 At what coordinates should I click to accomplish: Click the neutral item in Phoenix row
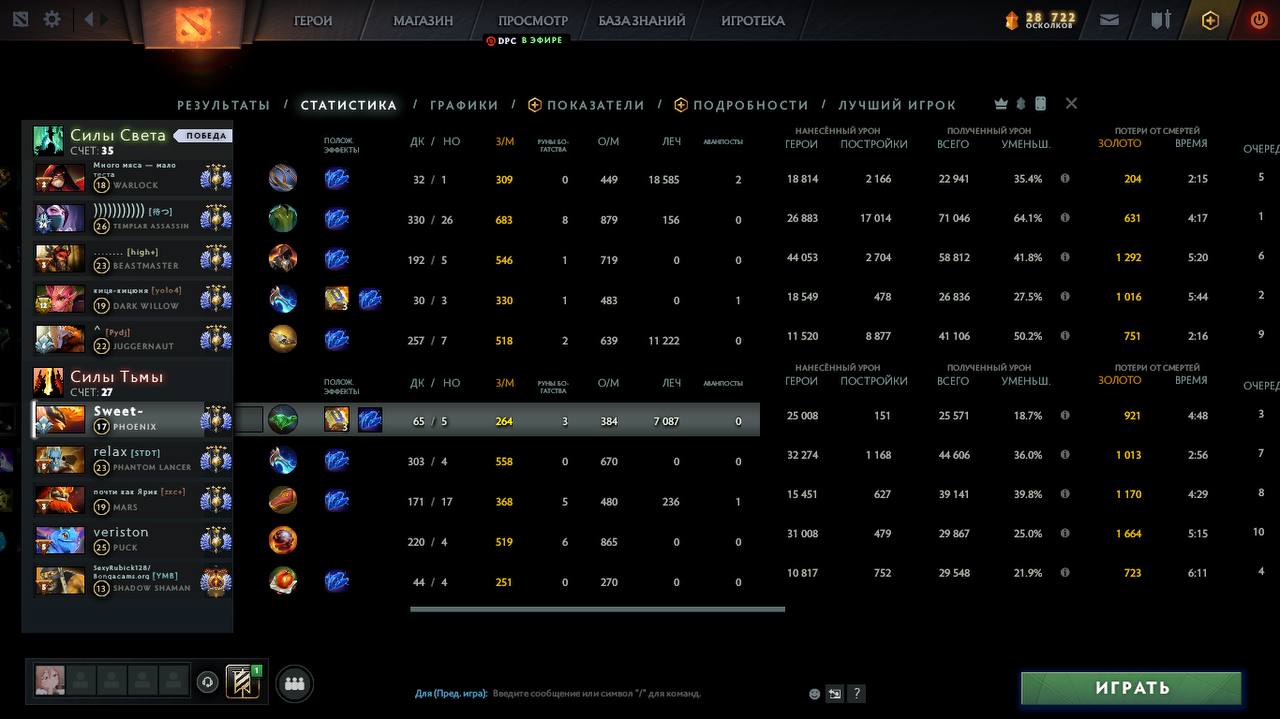(283, 420)
